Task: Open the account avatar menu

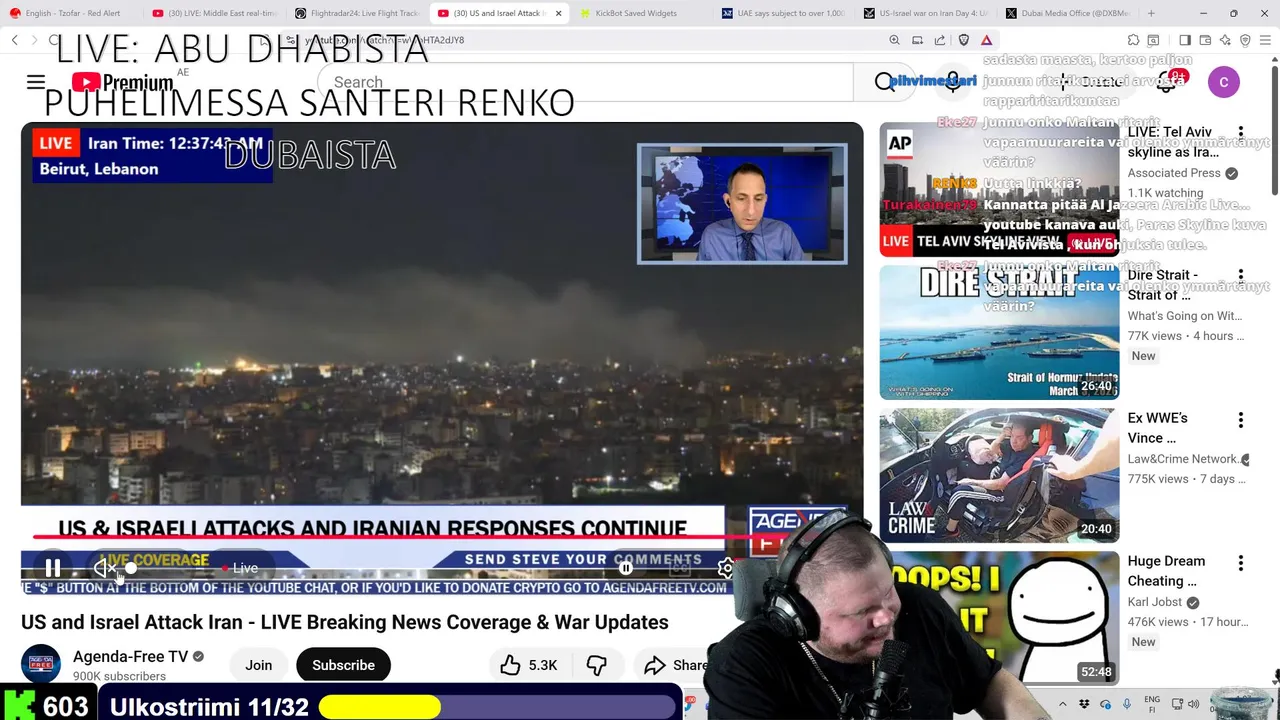Action: click(x=1224, y=82)
